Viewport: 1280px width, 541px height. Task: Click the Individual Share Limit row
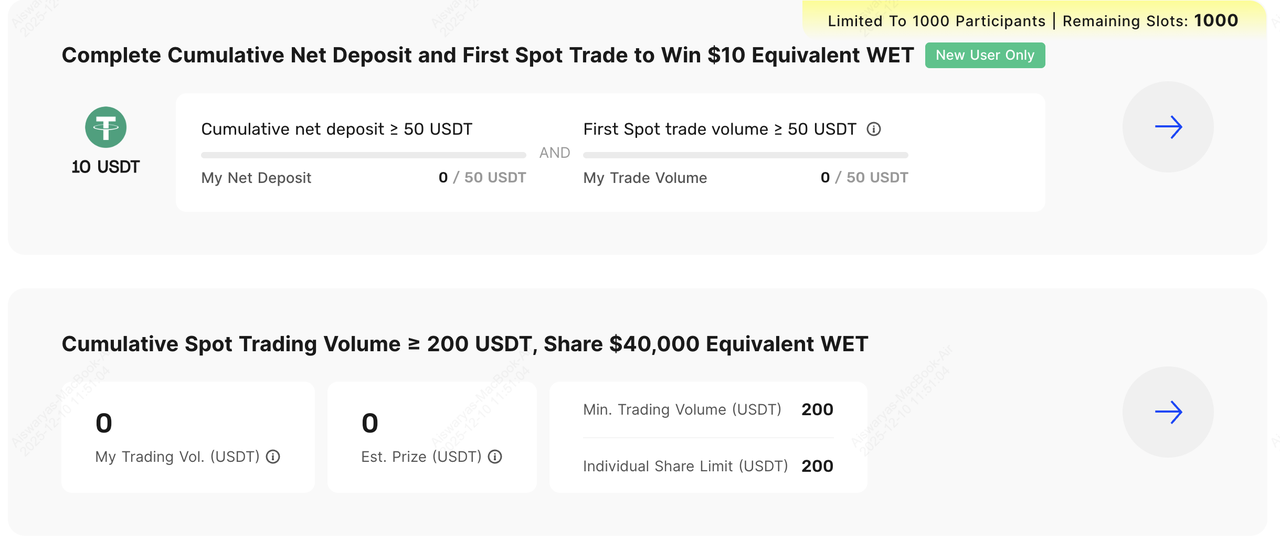pos(707,466)
